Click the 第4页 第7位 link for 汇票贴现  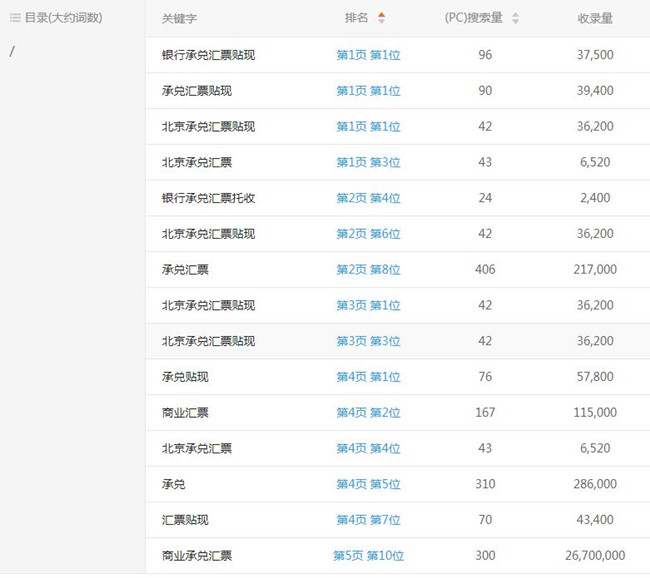pos(368,520)
